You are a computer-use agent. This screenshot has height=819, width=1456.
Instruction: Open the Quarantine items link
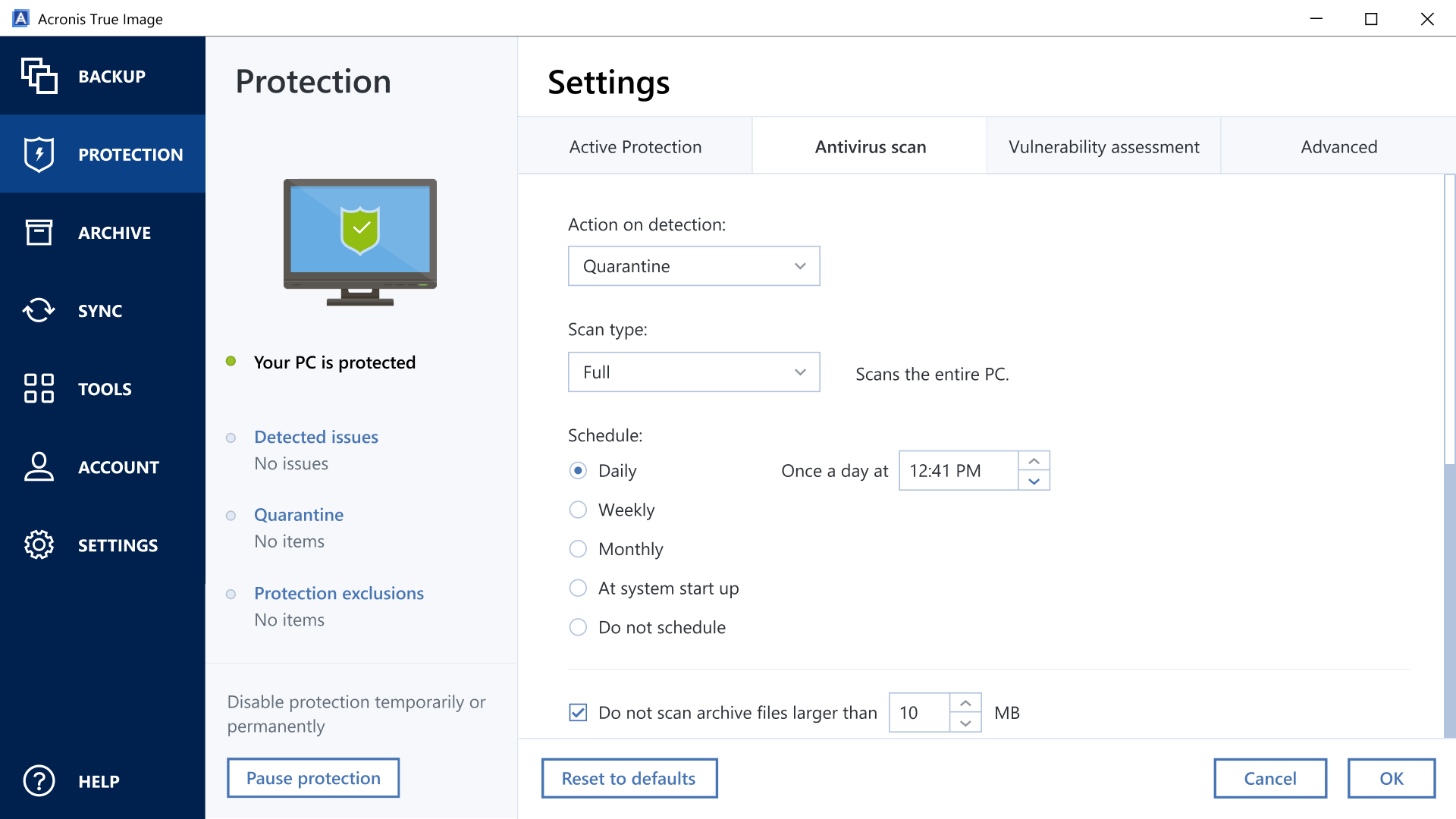pyautogui.click(x=298, y=514)
